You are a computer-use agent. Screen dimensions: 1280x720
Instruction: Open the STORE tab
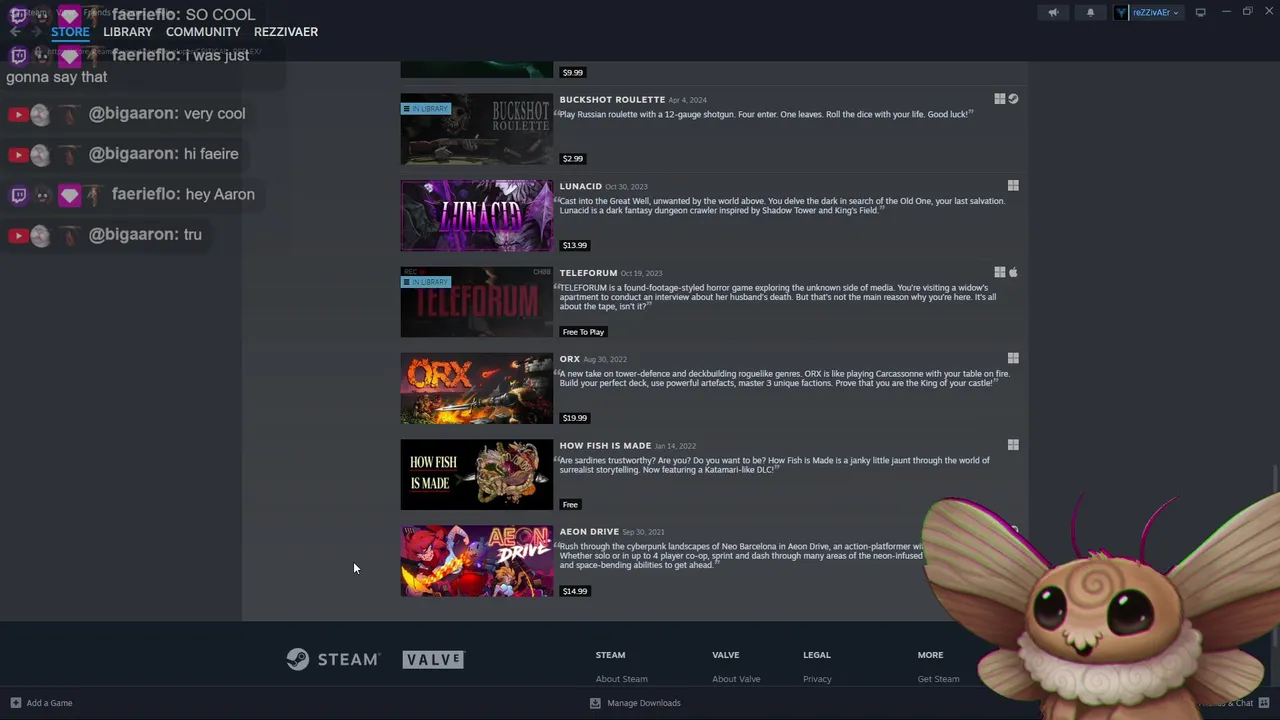tap(70, 32)
